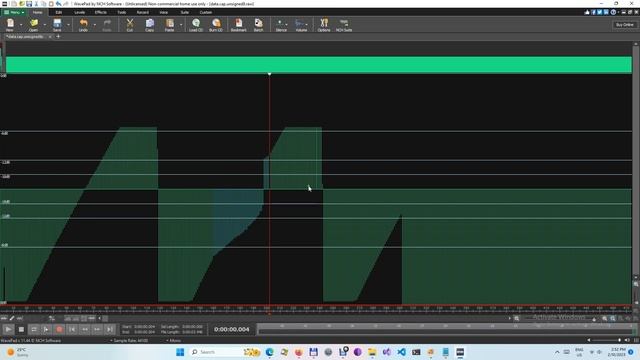Adjust the playback volume slider
640x360 pixels.
[x=606, y=340]
